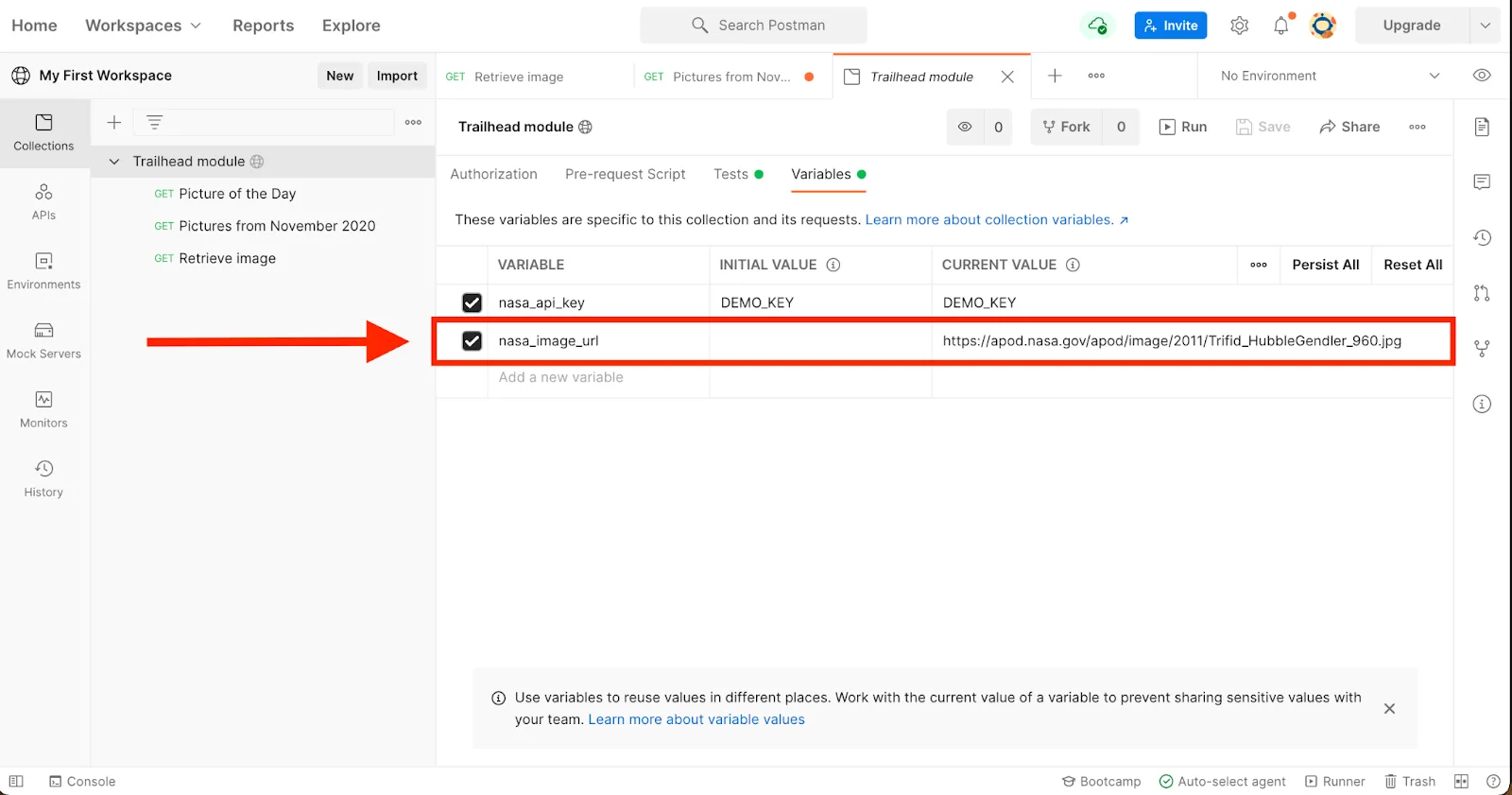Screen dimensions: 1512x795
Task: Open the user avatar menu
Action: pyautogui.click(x=1323, y=26)
